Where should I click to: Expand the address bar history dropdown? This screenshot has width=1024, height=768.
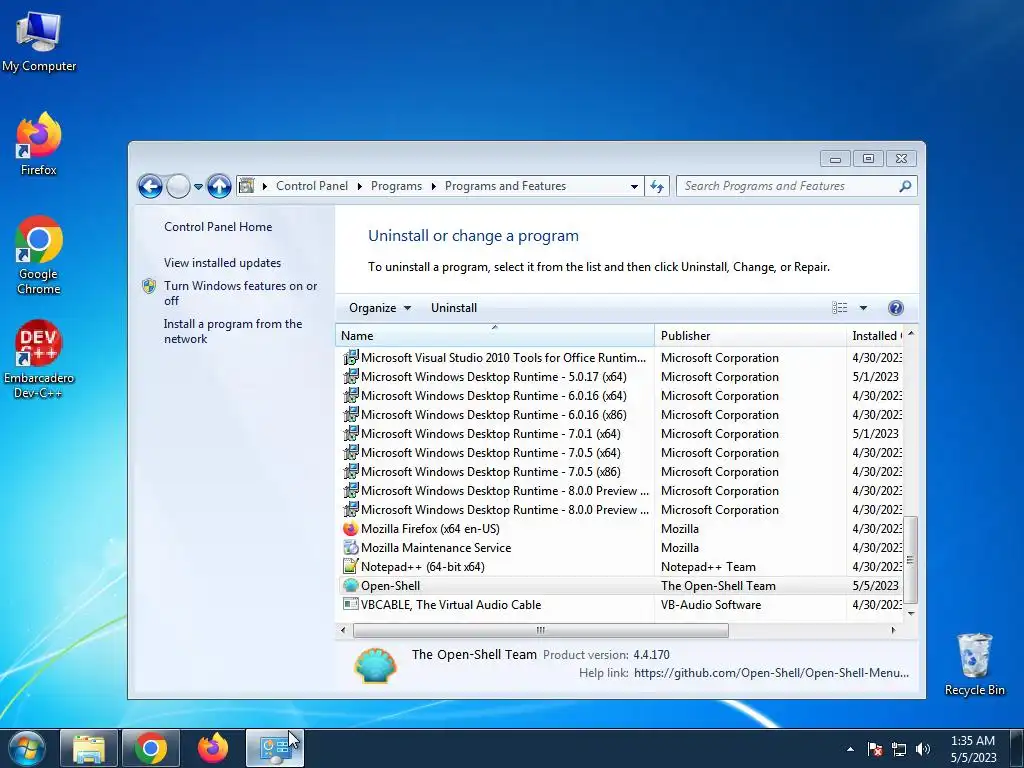[634, 187]
